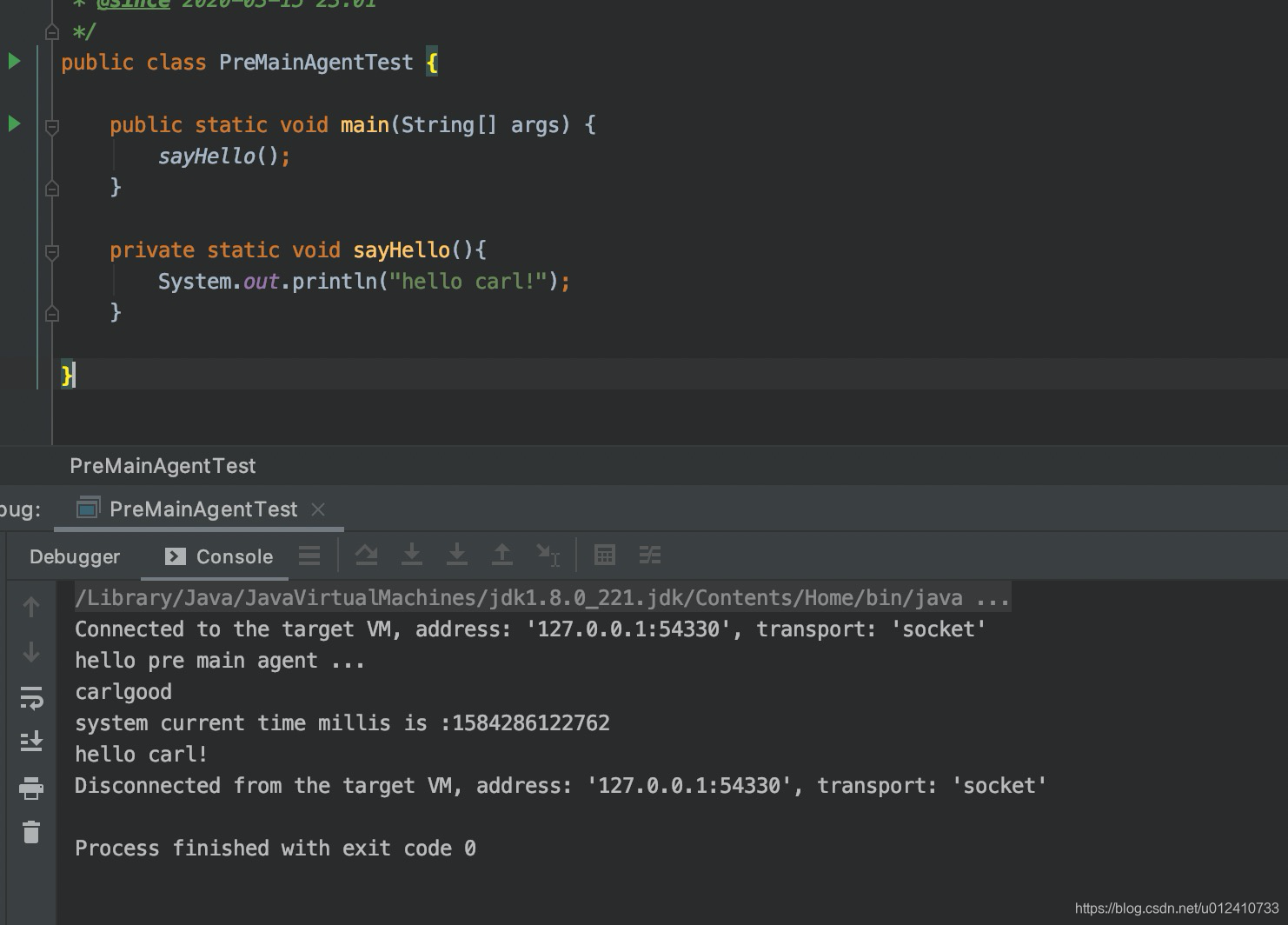Clear console with trash icon
This screenshot has width=1288, height=925.
tap(31, 833)
